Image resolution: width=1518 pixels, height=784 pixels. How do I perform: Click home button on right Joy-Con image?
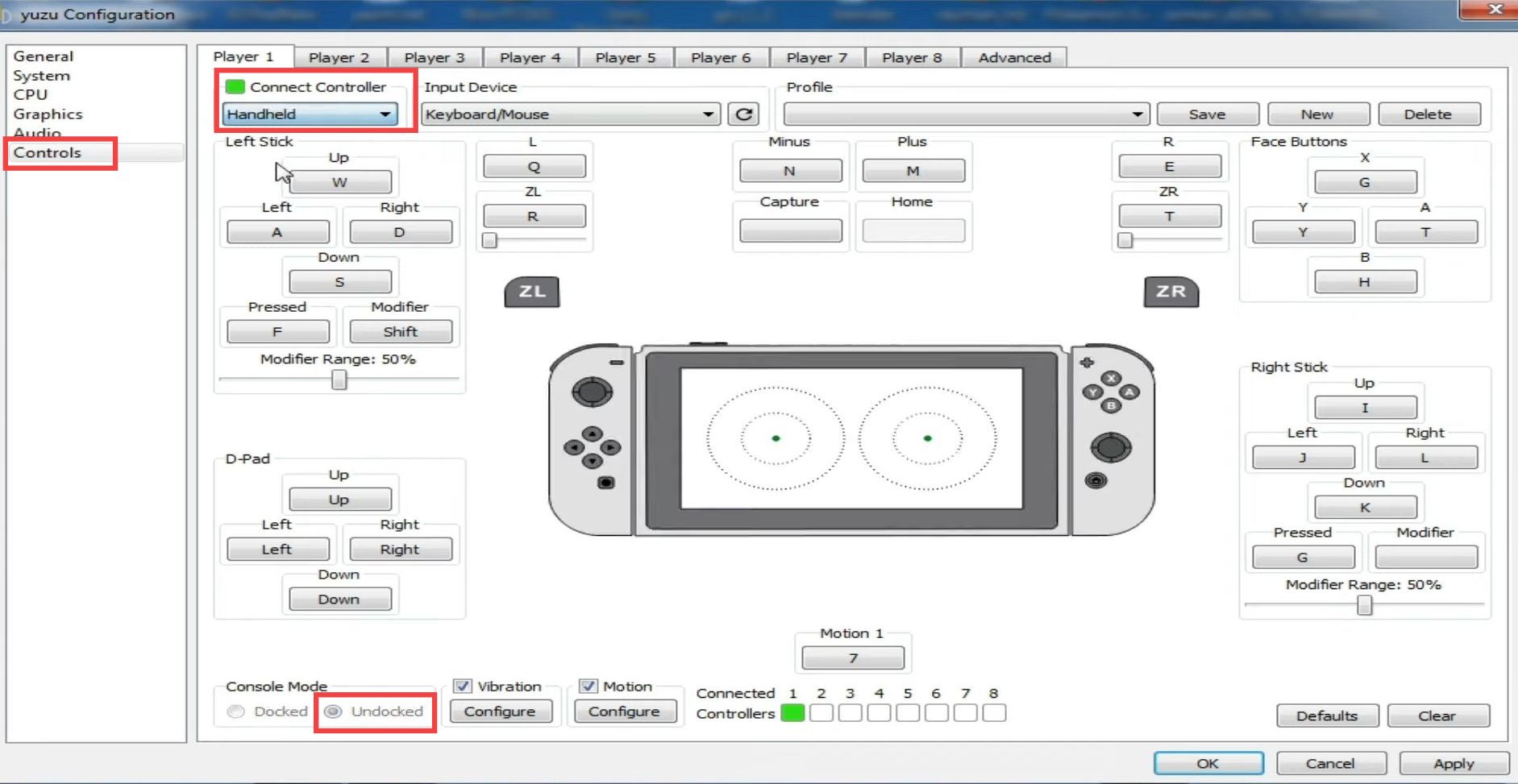click(1096, 481)
